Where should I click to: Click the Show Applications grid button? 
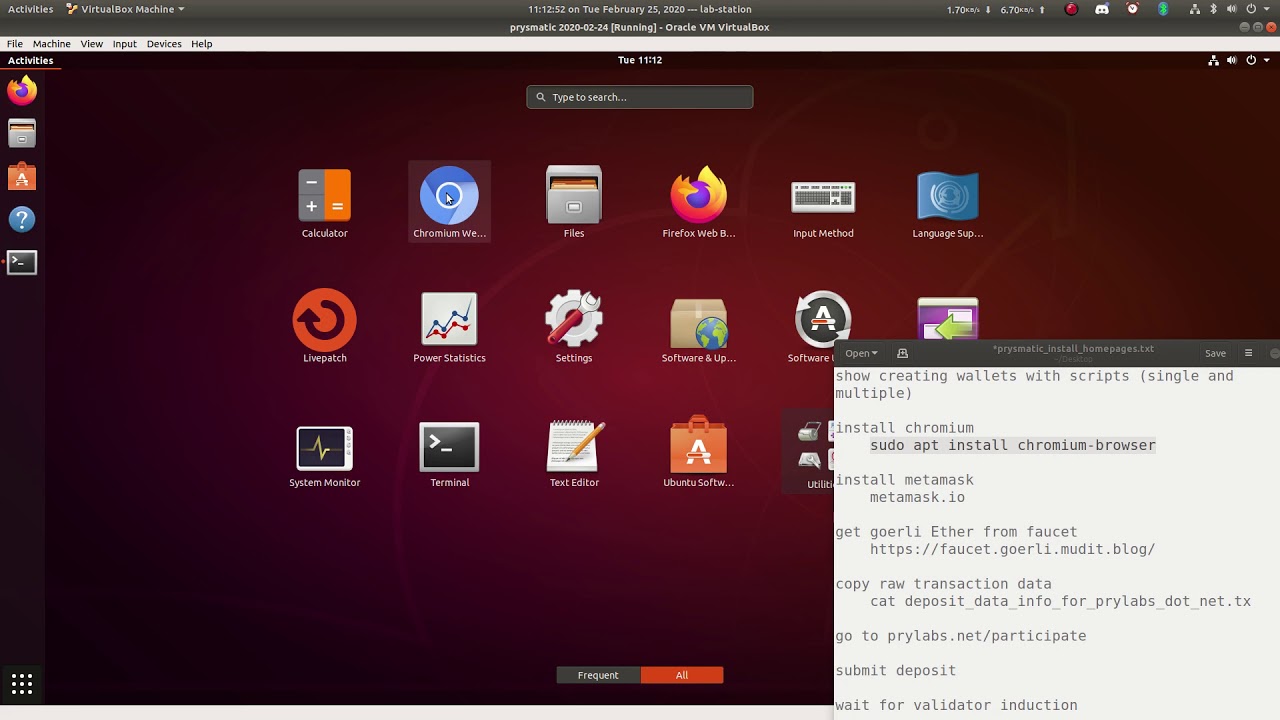22,684
